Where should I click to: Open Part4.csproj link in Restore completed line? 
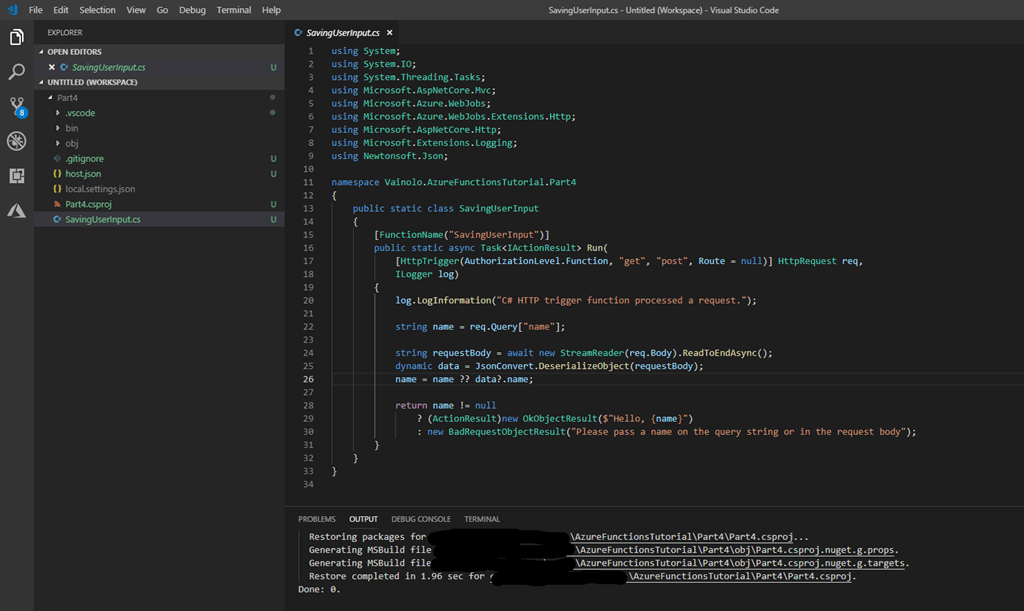(739, 576)
